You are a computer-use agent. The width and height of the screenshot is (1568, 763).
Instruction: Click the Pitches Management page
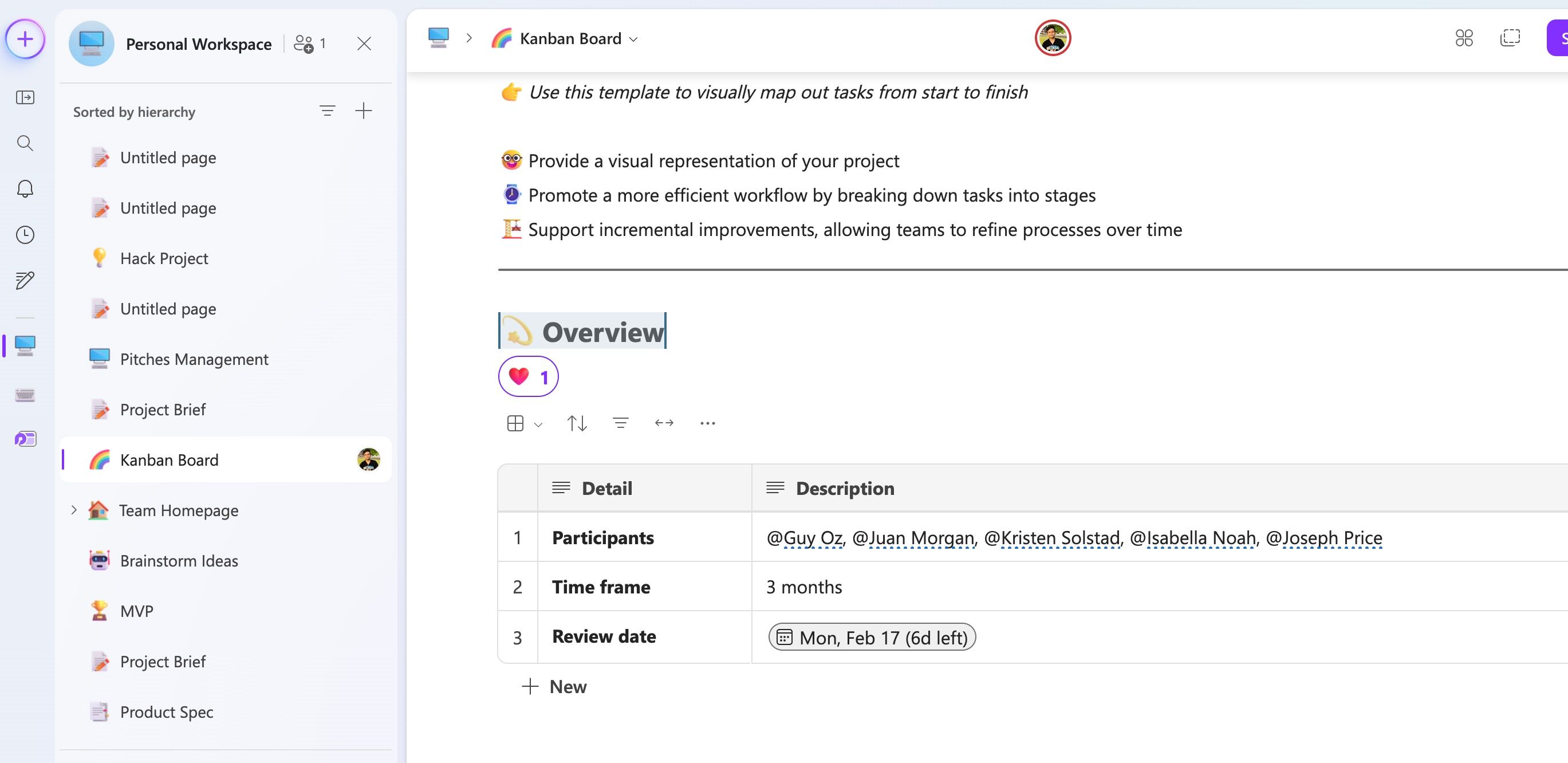(x=194, y=358)
